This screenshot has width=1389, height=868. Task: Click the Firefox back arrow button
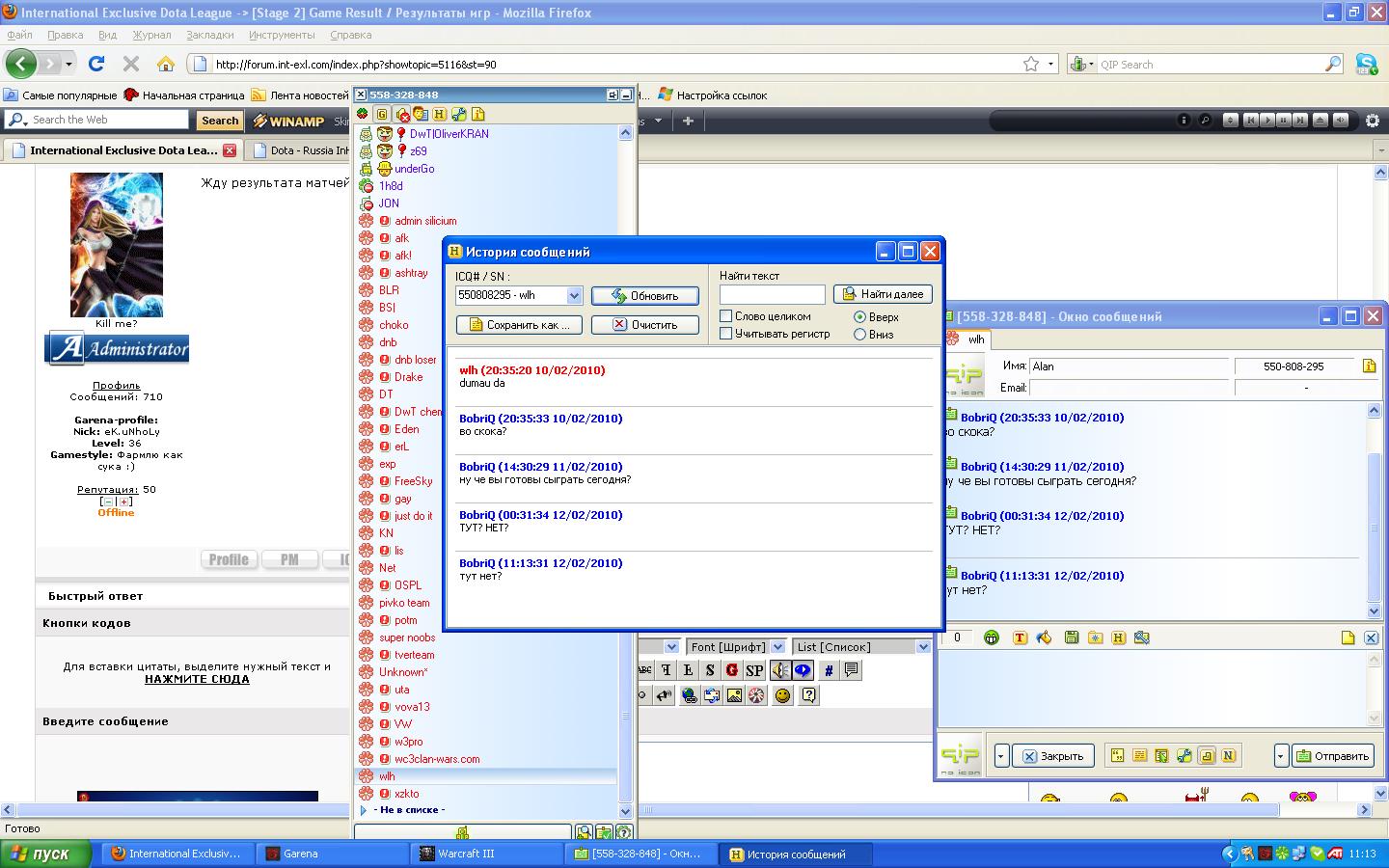pyautogui.click(x=21, y=64)
